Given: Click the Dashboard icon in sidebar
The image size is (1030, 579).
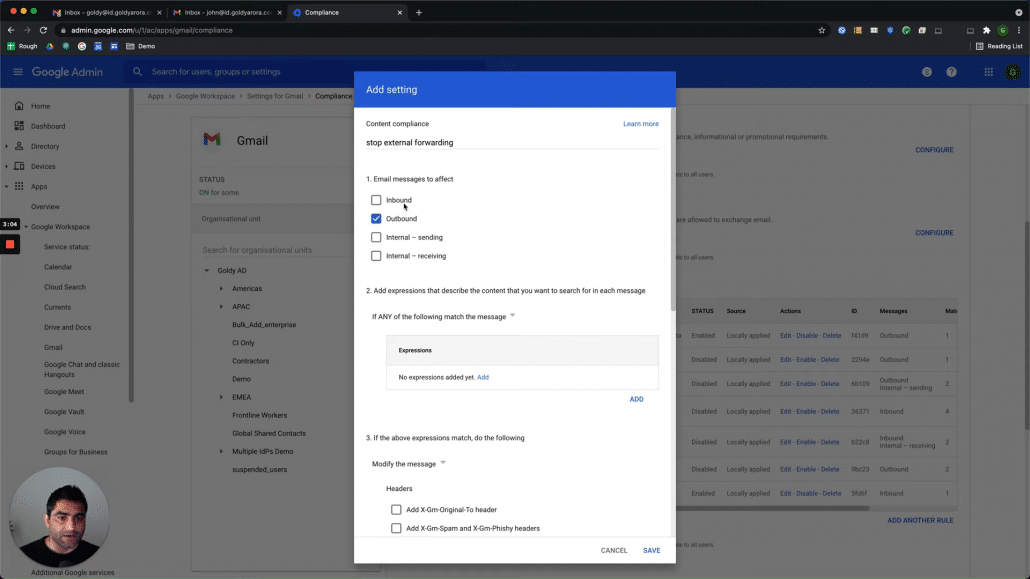Looking at the screenshot, I should (19, 126).
